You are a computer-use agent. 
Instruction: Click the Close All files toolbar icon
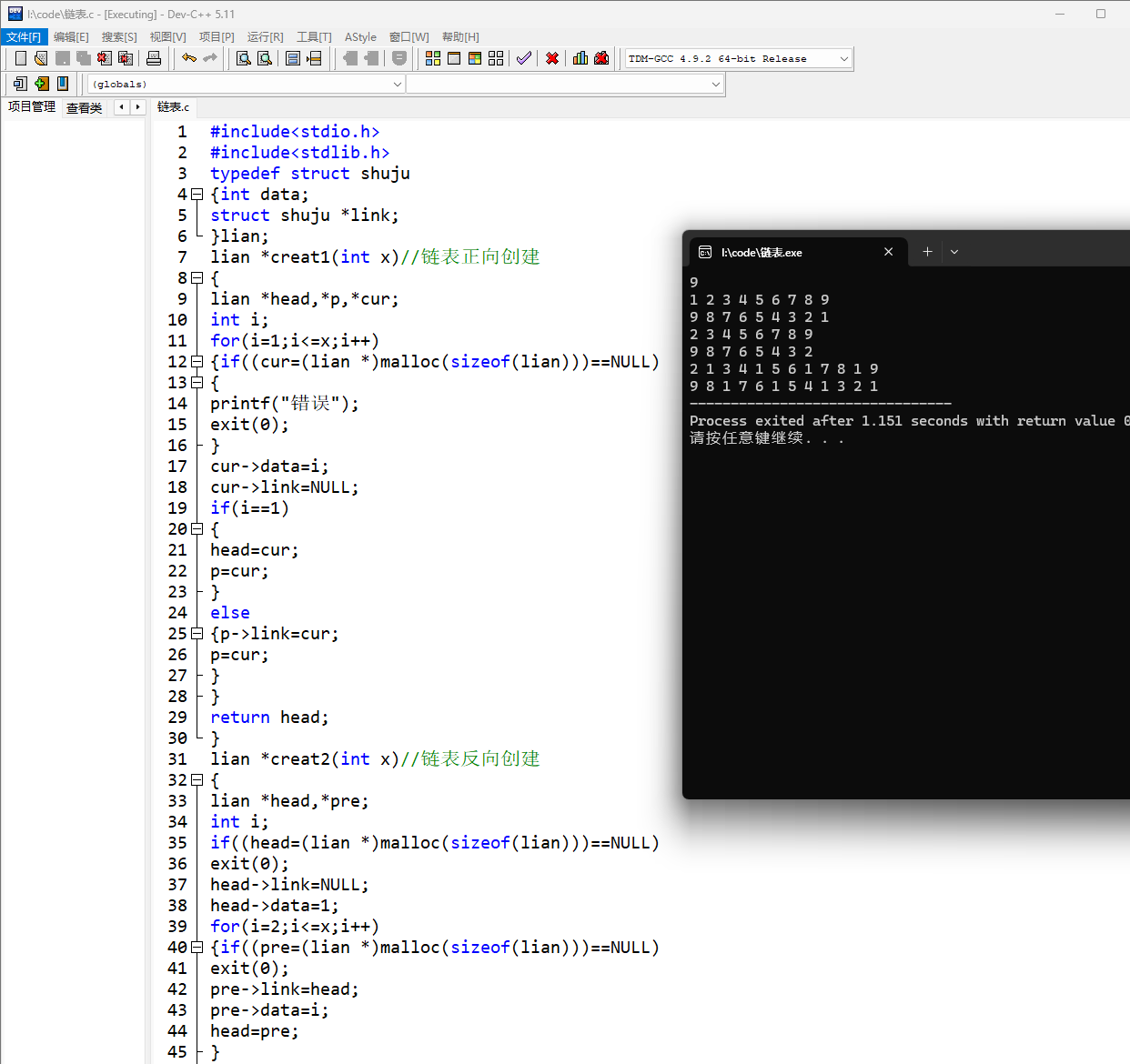point(126,58)
